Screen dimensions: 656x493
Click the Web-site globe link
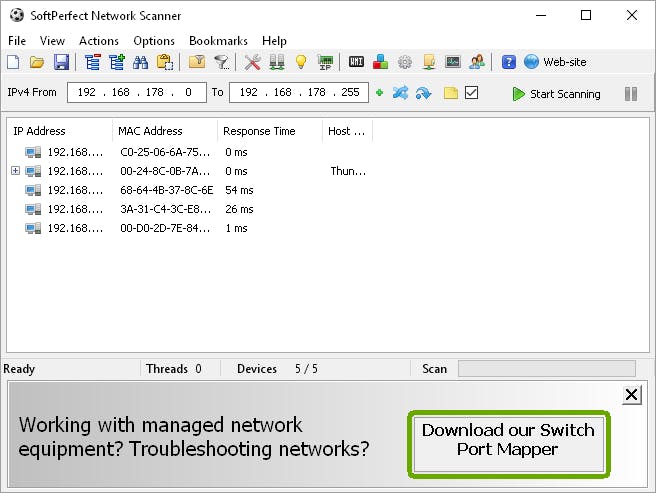[x=555, y=62]
